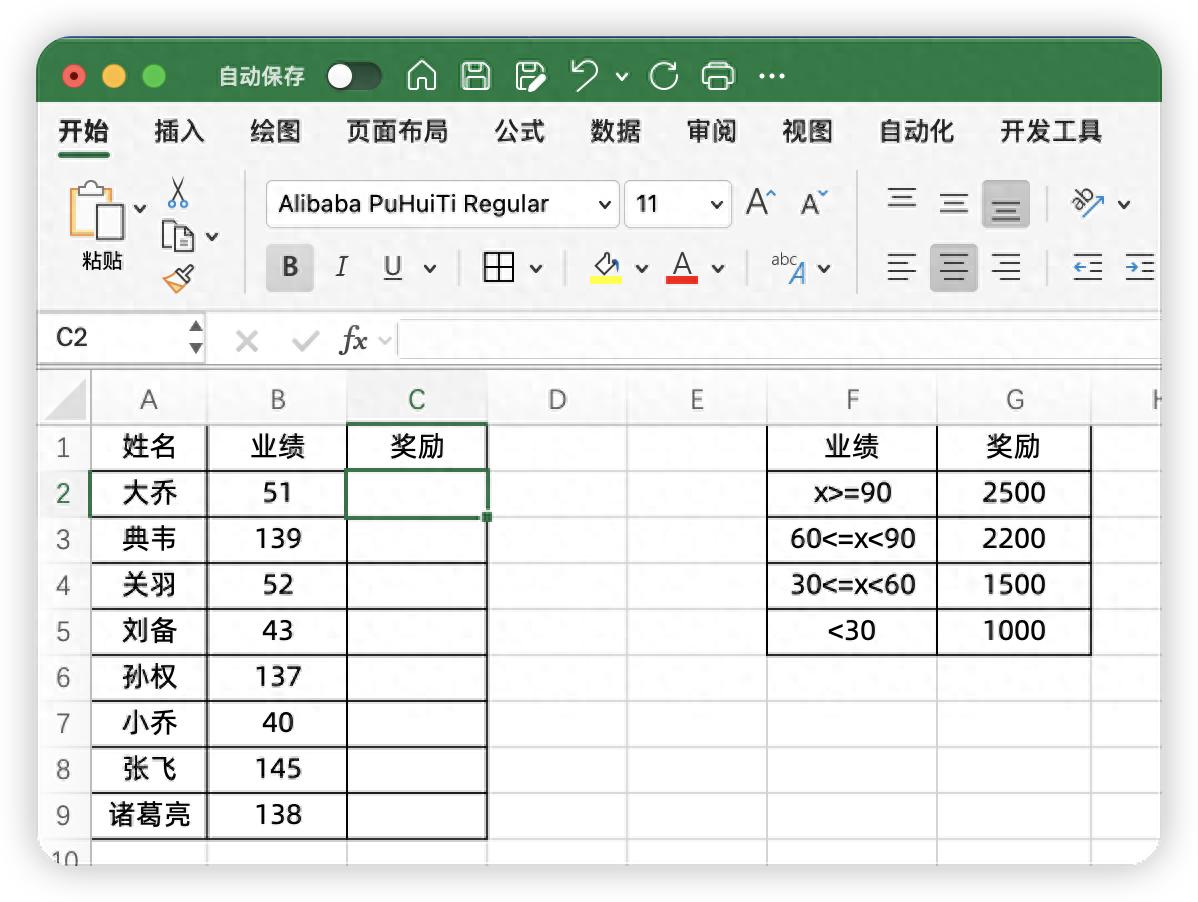Toggle center horizontal alignment

[x=954, y=267]
